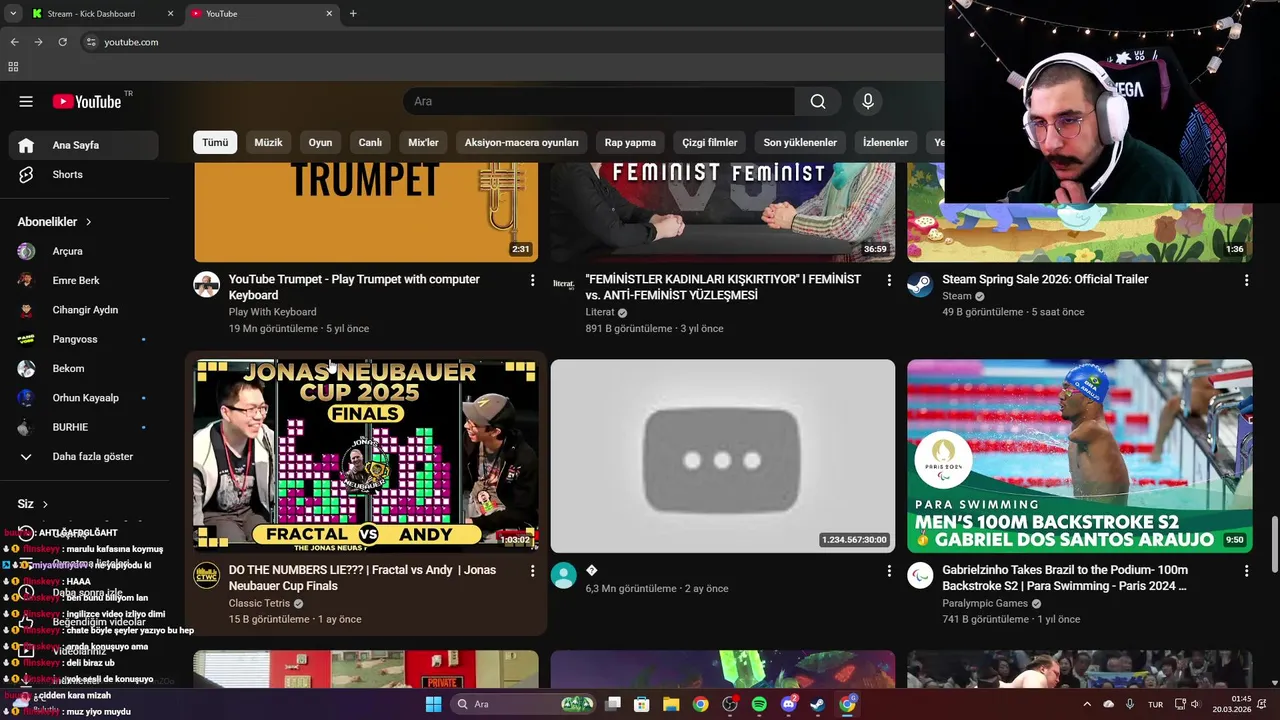The image size is (1280, 720).
Task: Open Paralympic Games channel avatar
Action: 920,575
